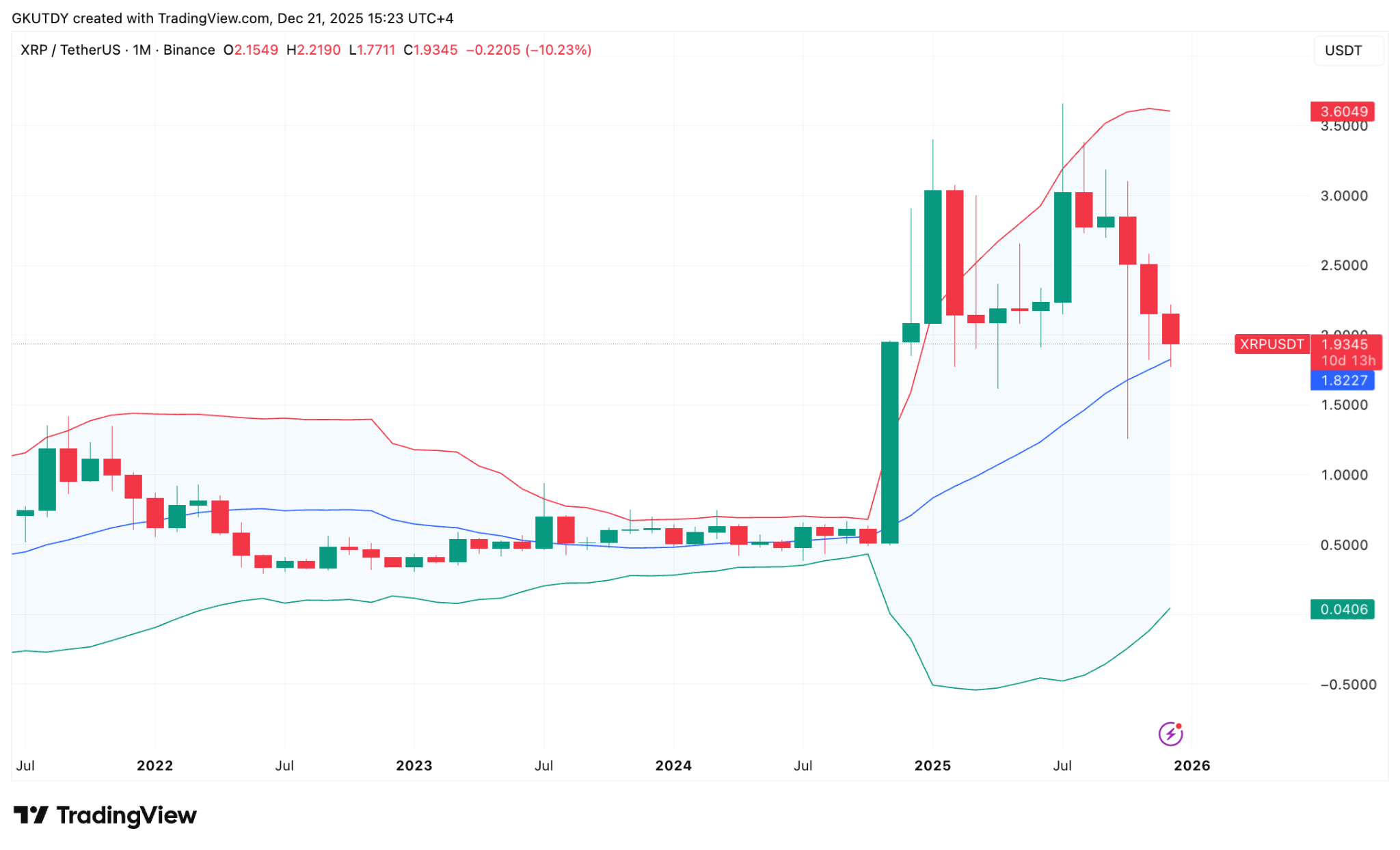Click the latest red December candle

pos(1170,329)
